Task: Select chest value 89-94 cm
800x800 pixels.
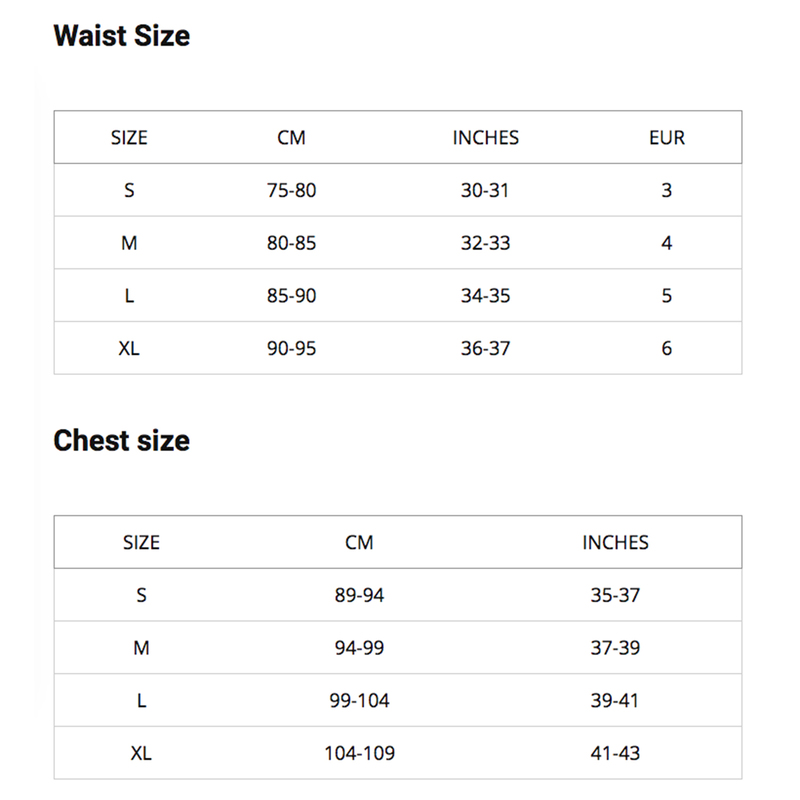Action: (359, 595)
